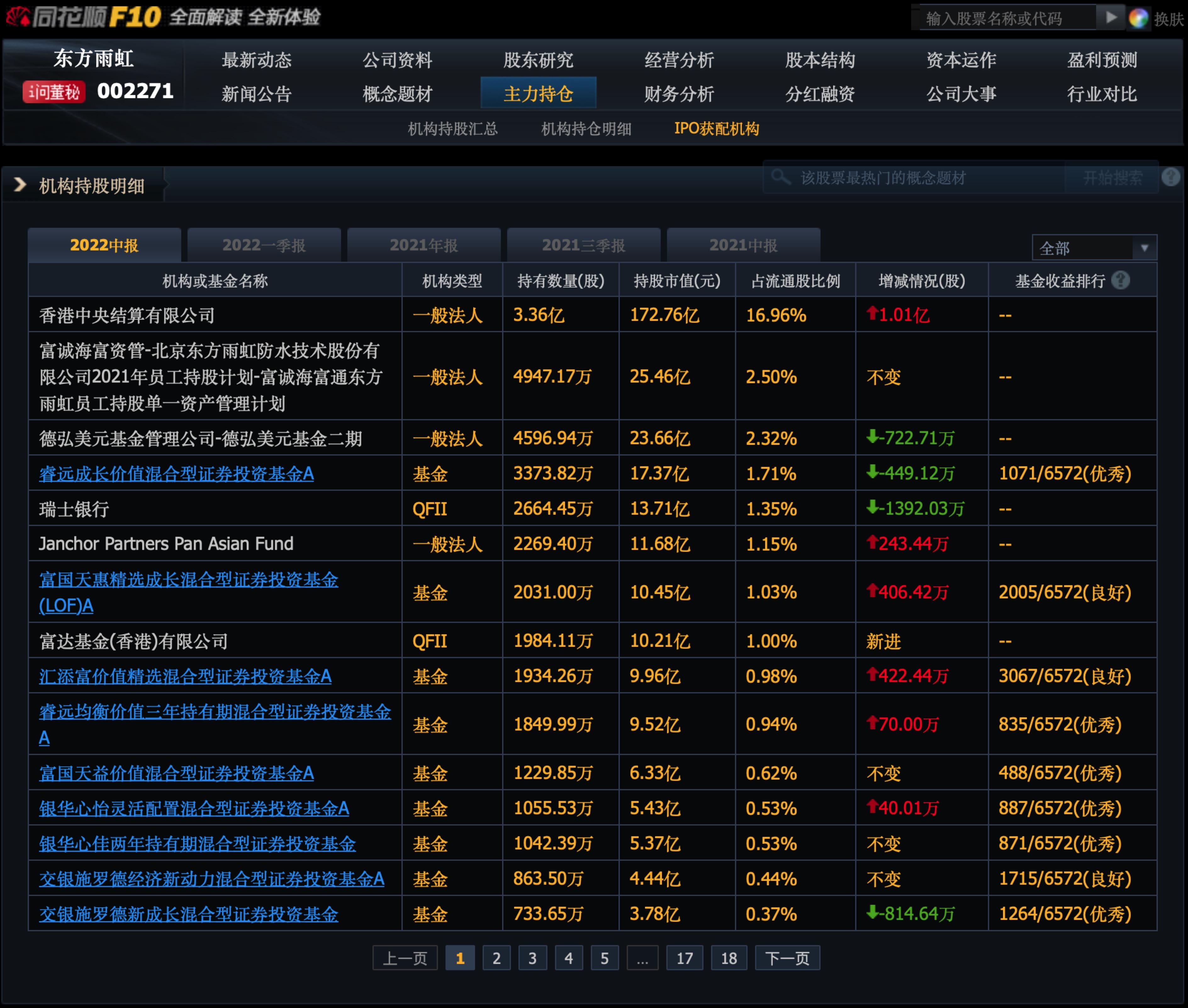Viewport: 1188px width, 1008px height.
Task: Select the 2021年报 report tab
Action: coord(423,245)
